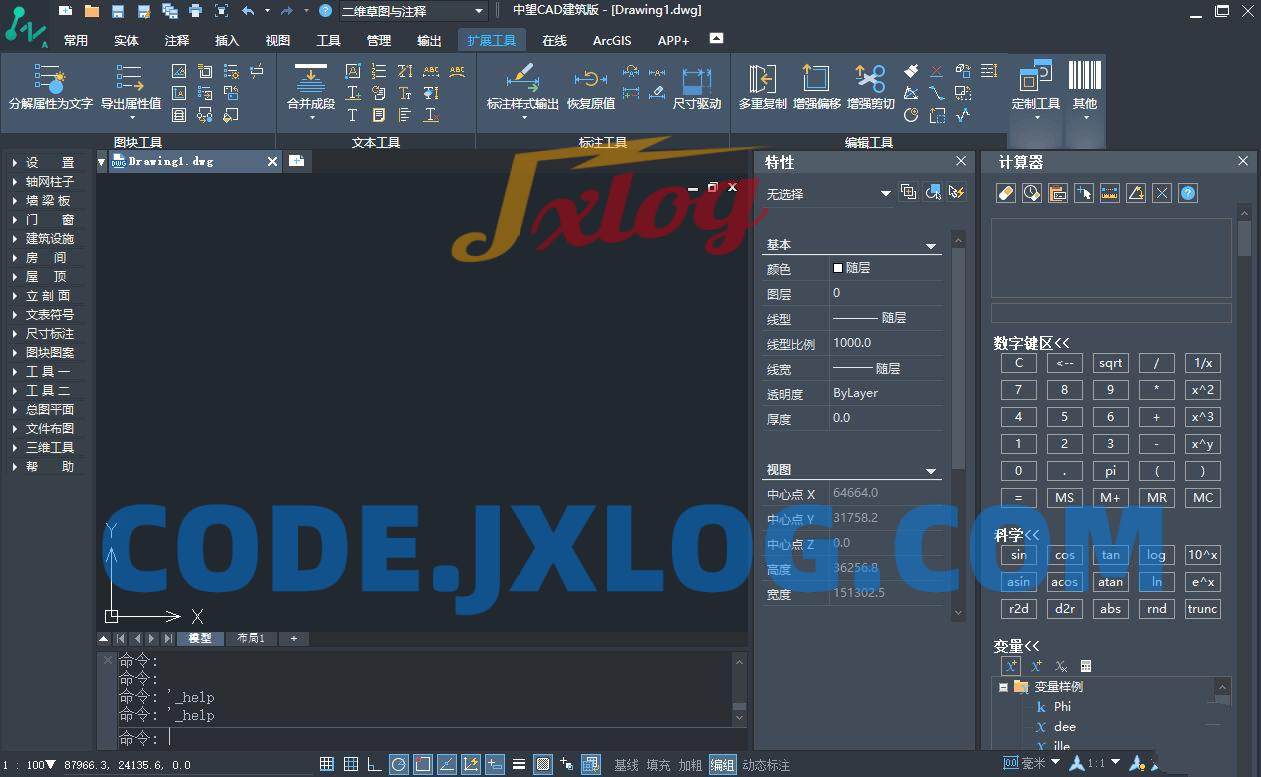This screenshot has height=777, width=1261.
Task: Click the 尺寸驱动 icon
Action: pyautogui.click(x=696, y=79)
